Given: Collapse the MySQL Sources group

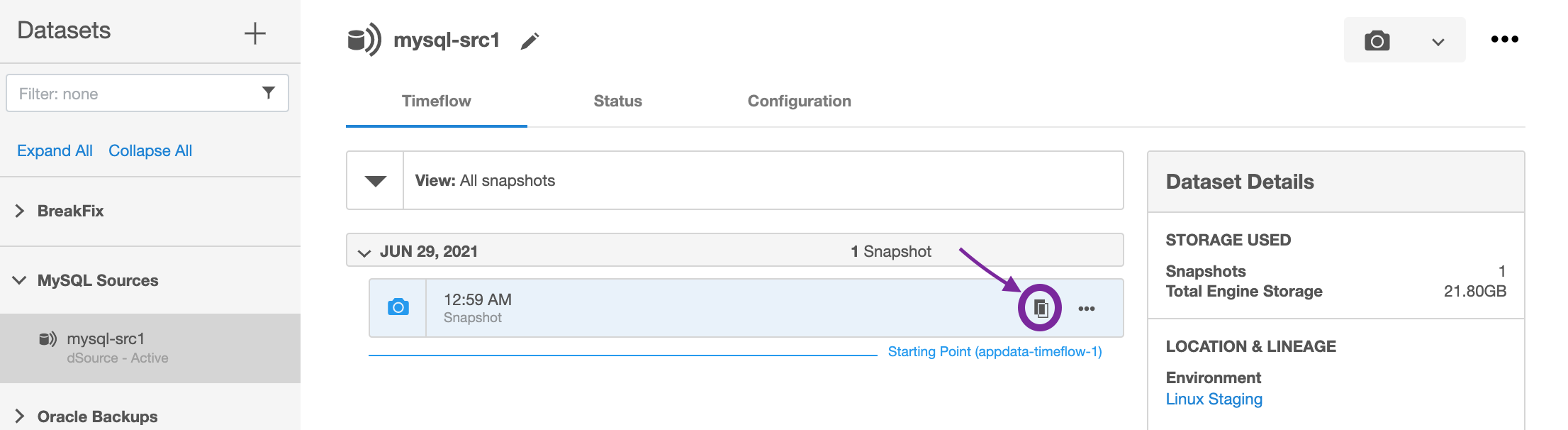Looking at the screenshot, I should point(18,280).
